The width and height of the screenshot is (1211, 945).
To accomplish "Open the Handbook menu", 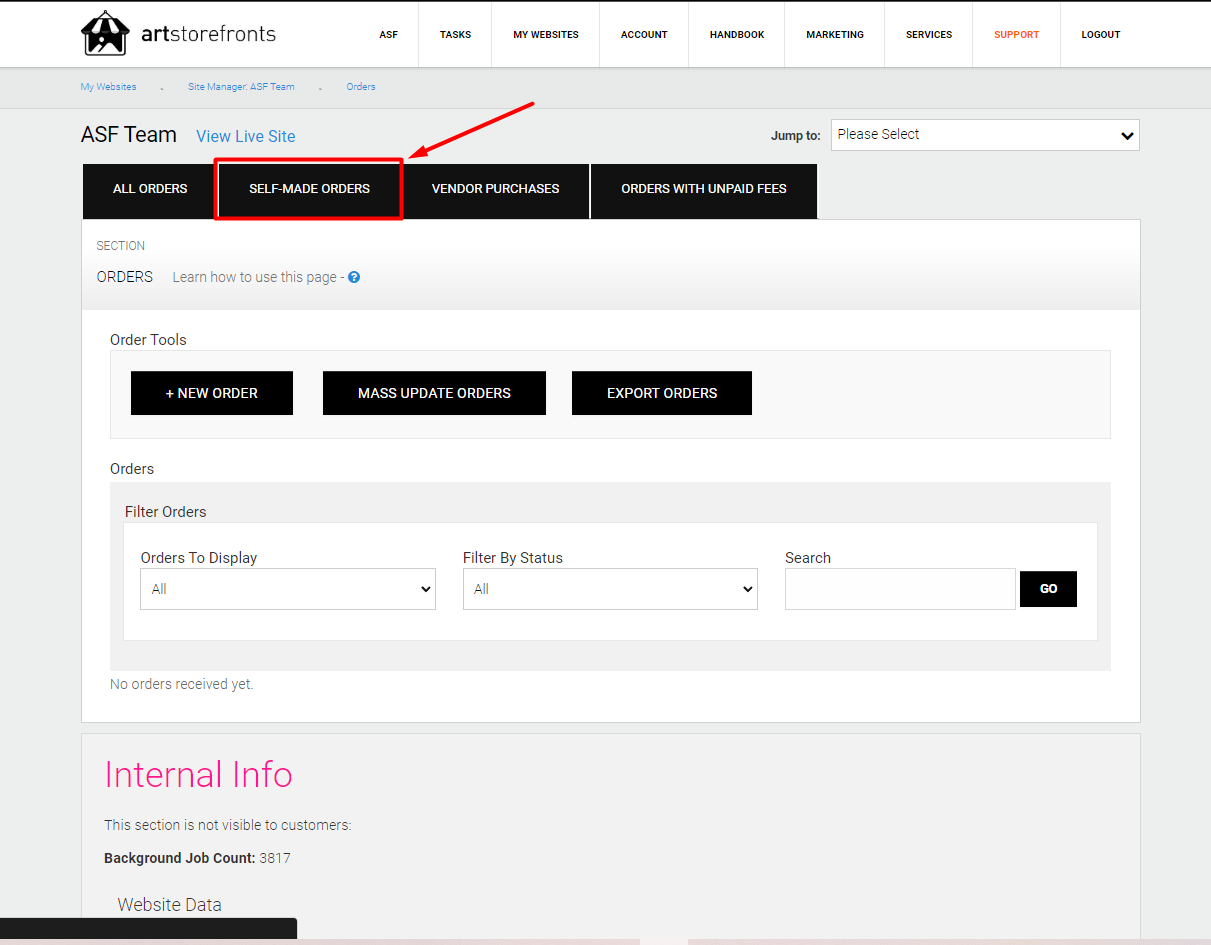I will coord(737,34).
